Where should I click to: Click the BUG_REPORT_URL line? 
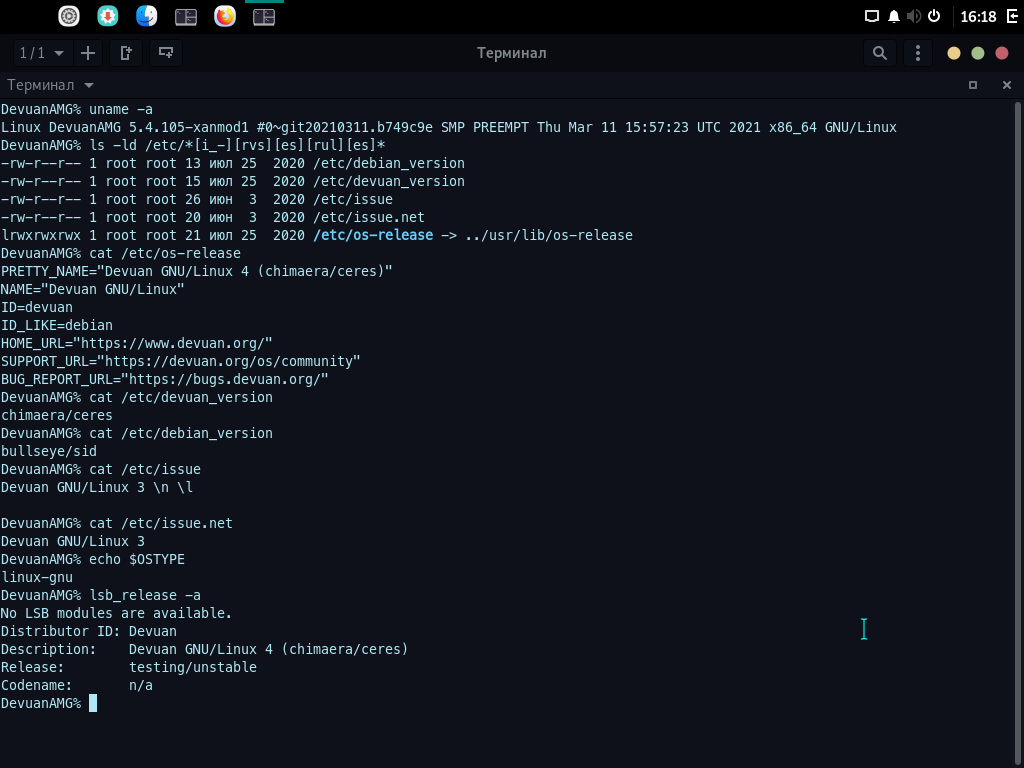(x=165, y=379)
